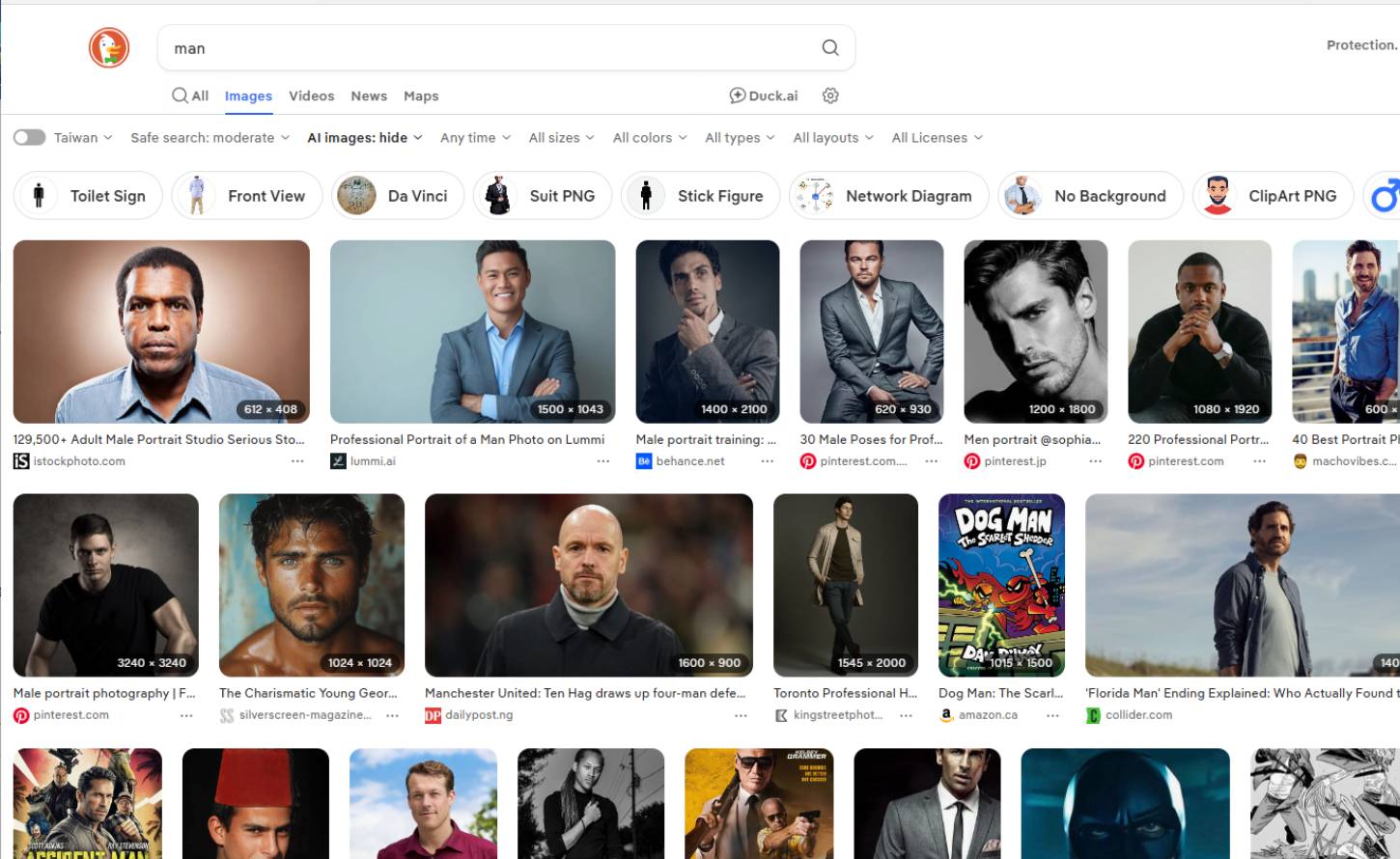This screenshot has width=1400, height=859.
Task: Open three-dot menu for istockphoto.com result
Action: coord(297,461)
